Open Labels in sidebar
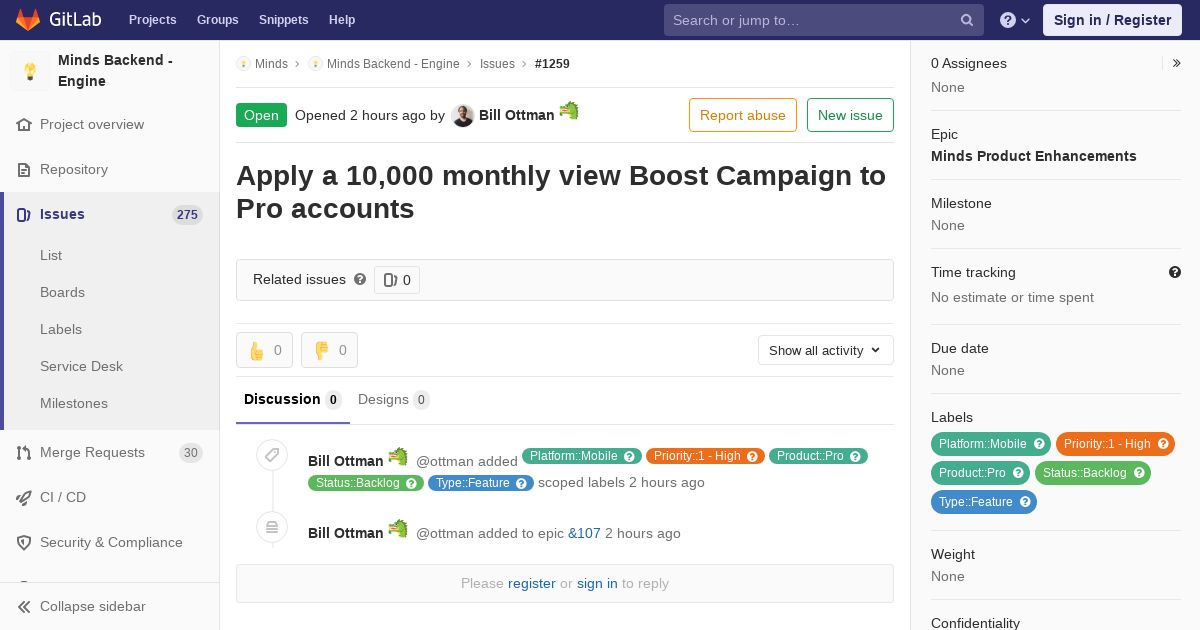The height and width of the screenshot is (630, 1200). 61,330
